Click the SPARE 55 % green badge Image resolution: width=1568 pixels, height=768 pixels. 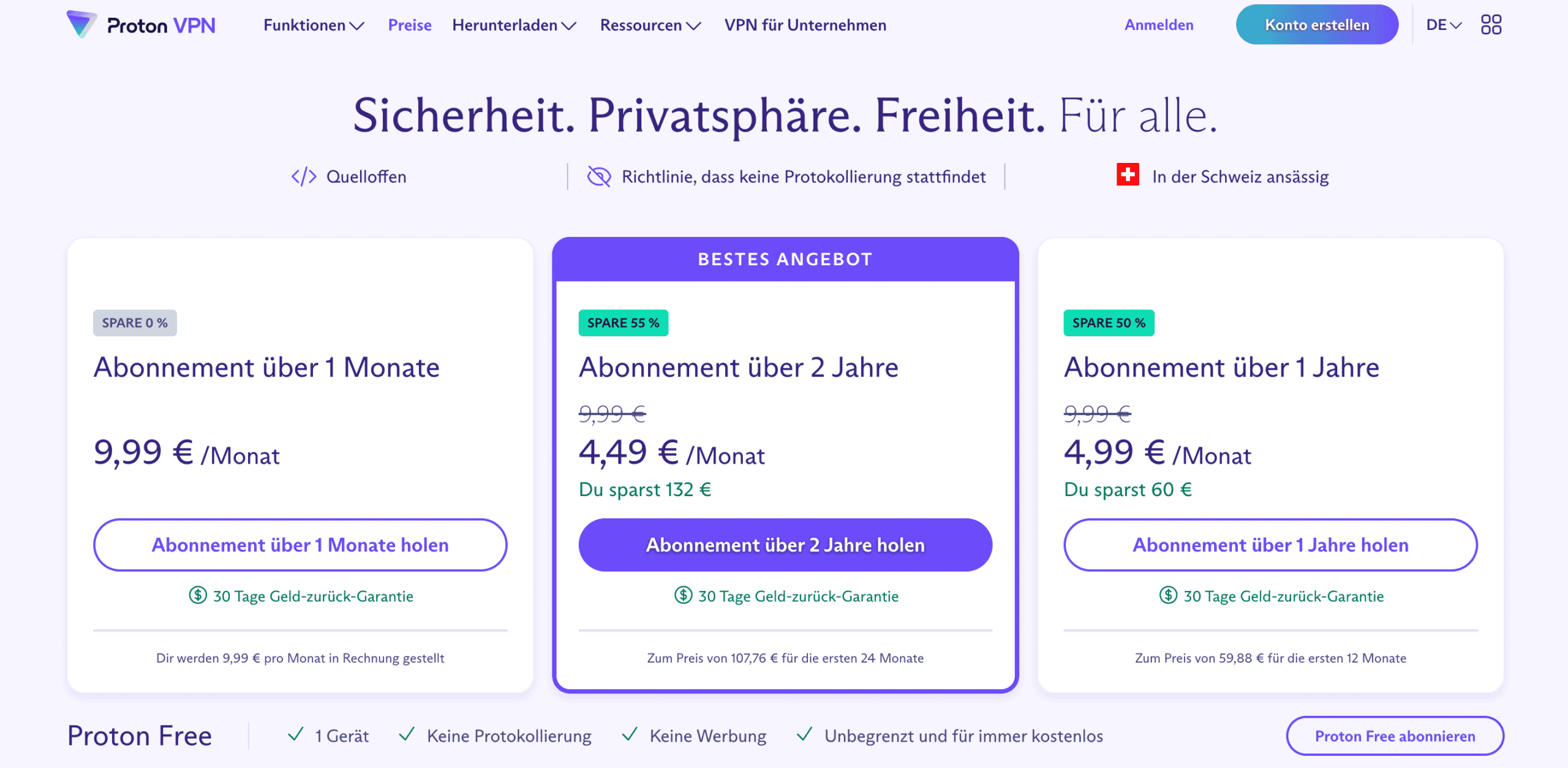click(x=623, y=323)
